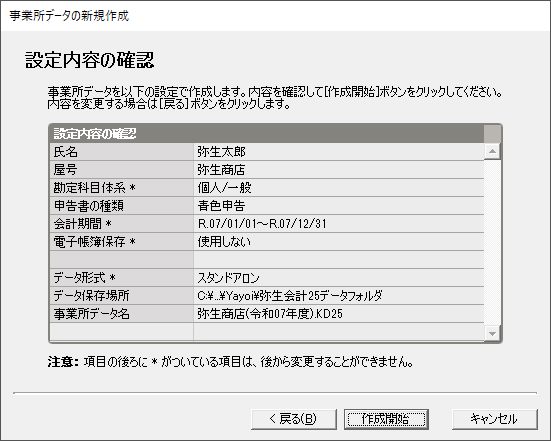The image size is (551, 441).
Task: Select the value 個人/一般
Action: tap(338, 188)
